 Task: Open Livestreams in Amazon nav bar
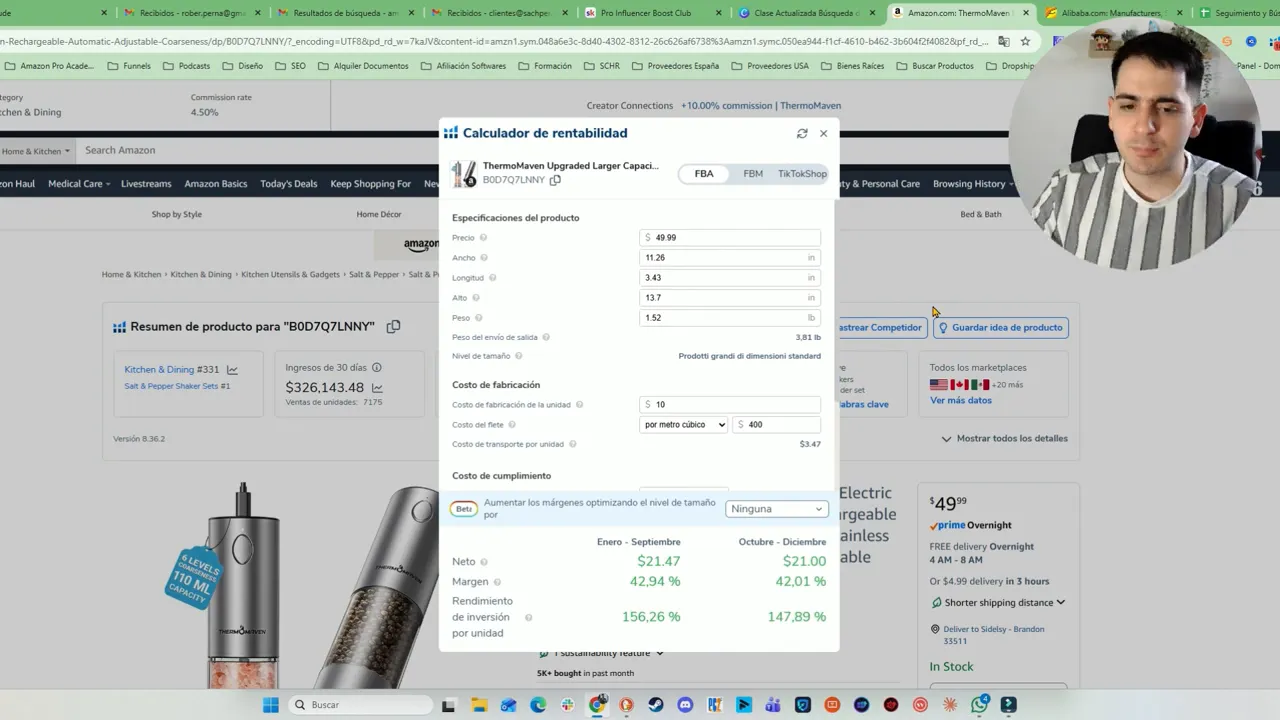click(146, 184)
